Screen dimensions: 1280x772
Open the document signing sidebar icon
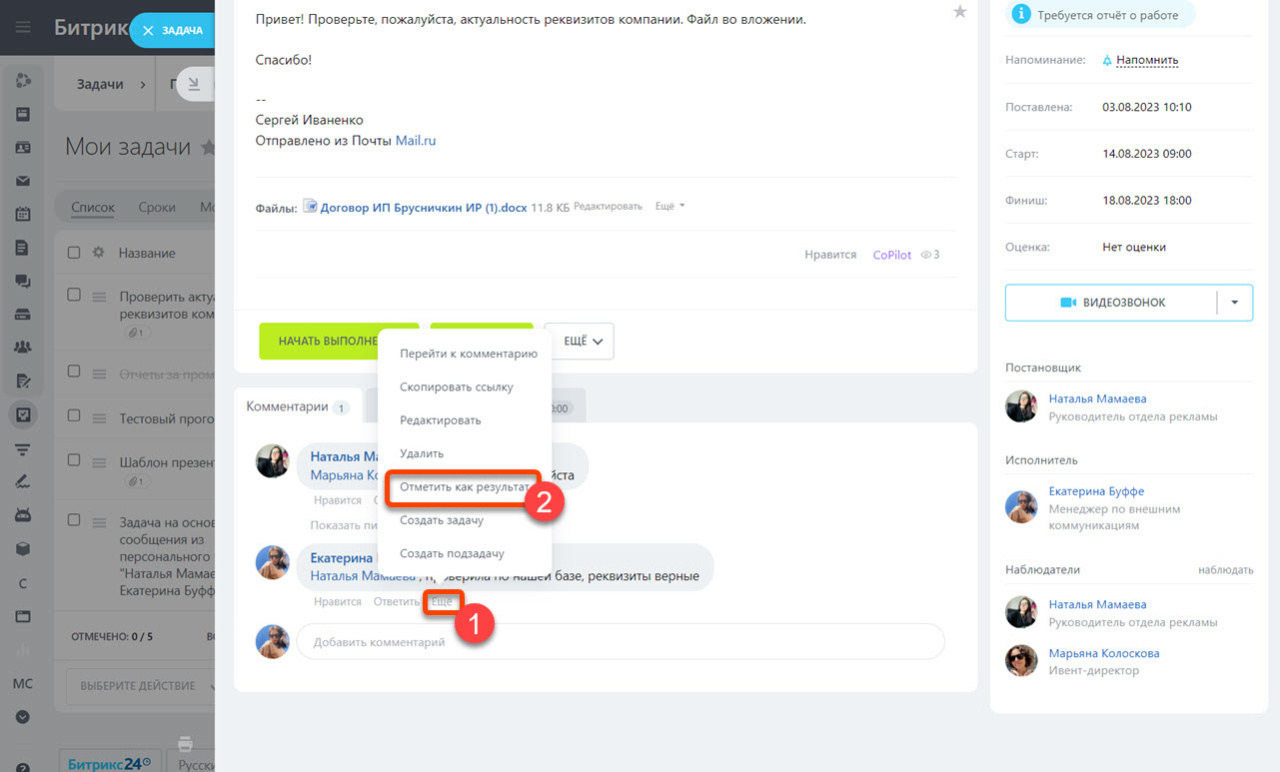(x=22, y=381)
